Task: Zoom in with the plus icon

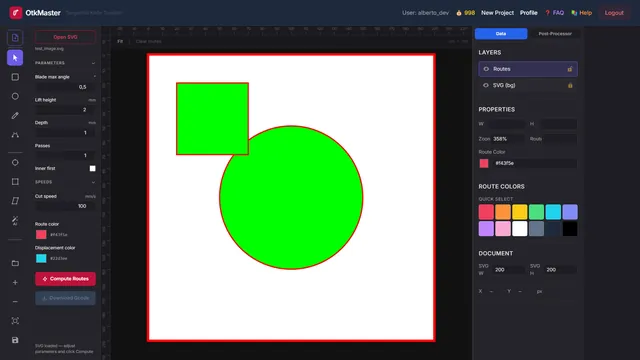Action: [15, 282]
